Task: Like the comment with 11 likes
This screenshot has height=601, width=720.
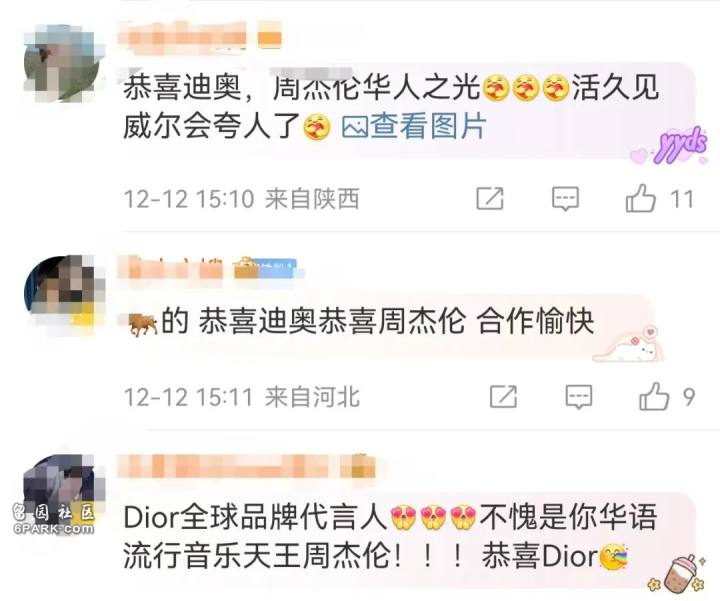Action: tap(640, 198)
